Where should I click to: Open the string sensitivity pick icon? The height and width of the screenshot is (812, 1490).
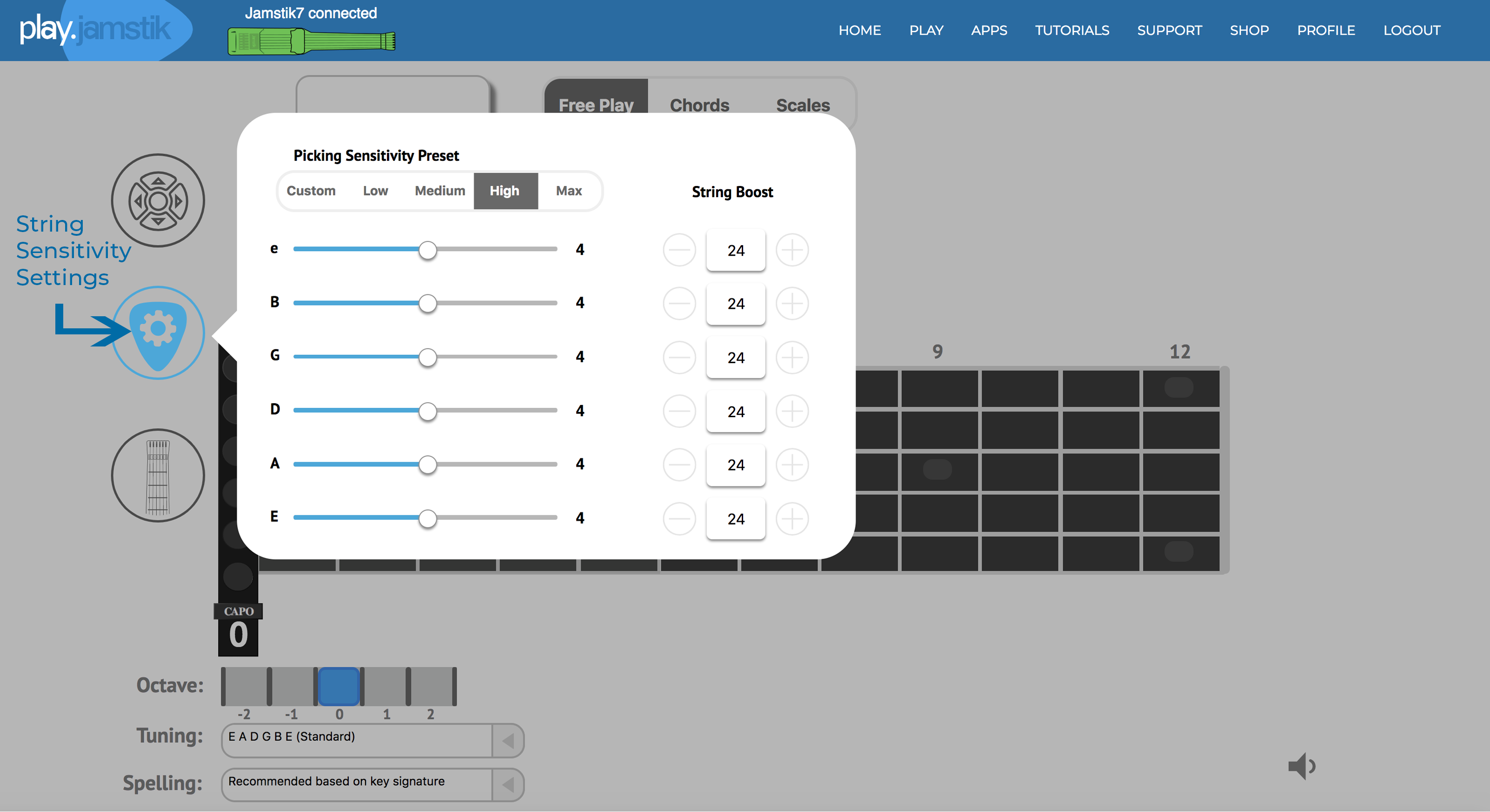coord(157,333)
